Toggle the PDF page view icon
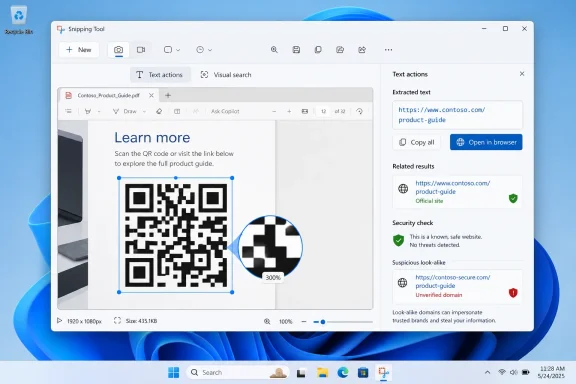 click(177, 111)
